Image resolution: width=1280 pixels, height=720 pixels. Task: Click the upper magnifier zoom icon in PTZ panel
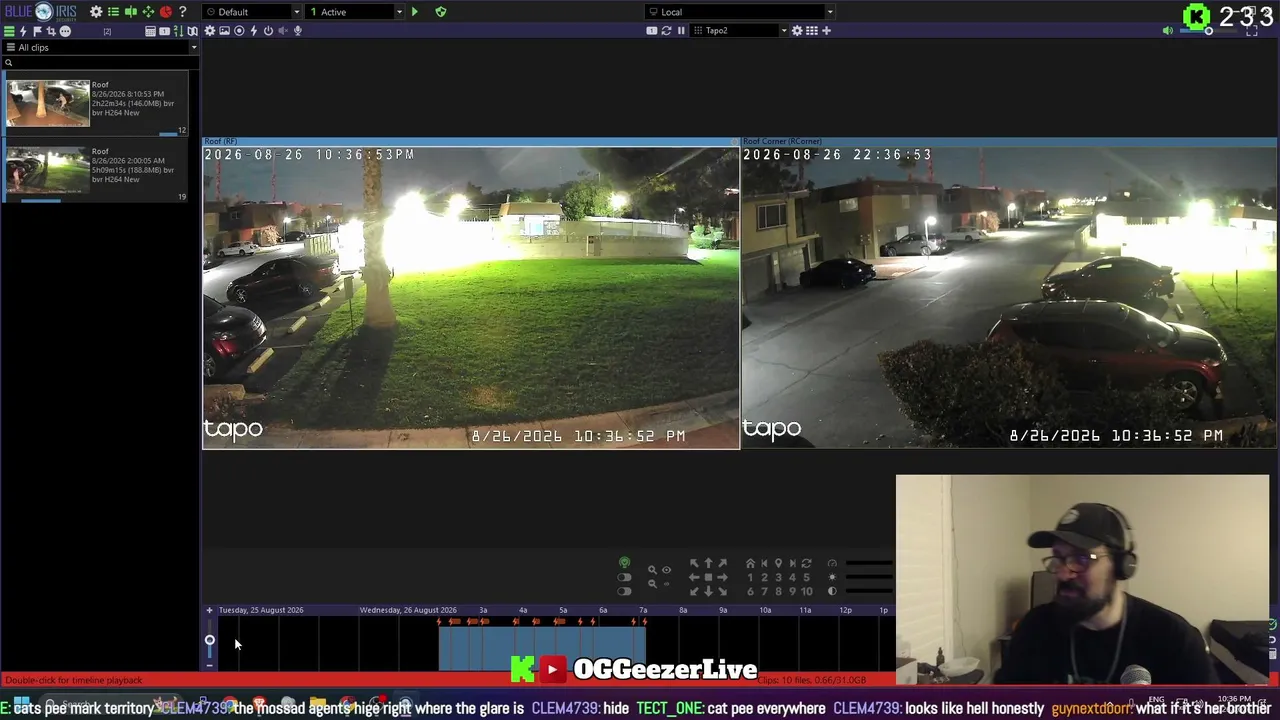coord(652,570)
